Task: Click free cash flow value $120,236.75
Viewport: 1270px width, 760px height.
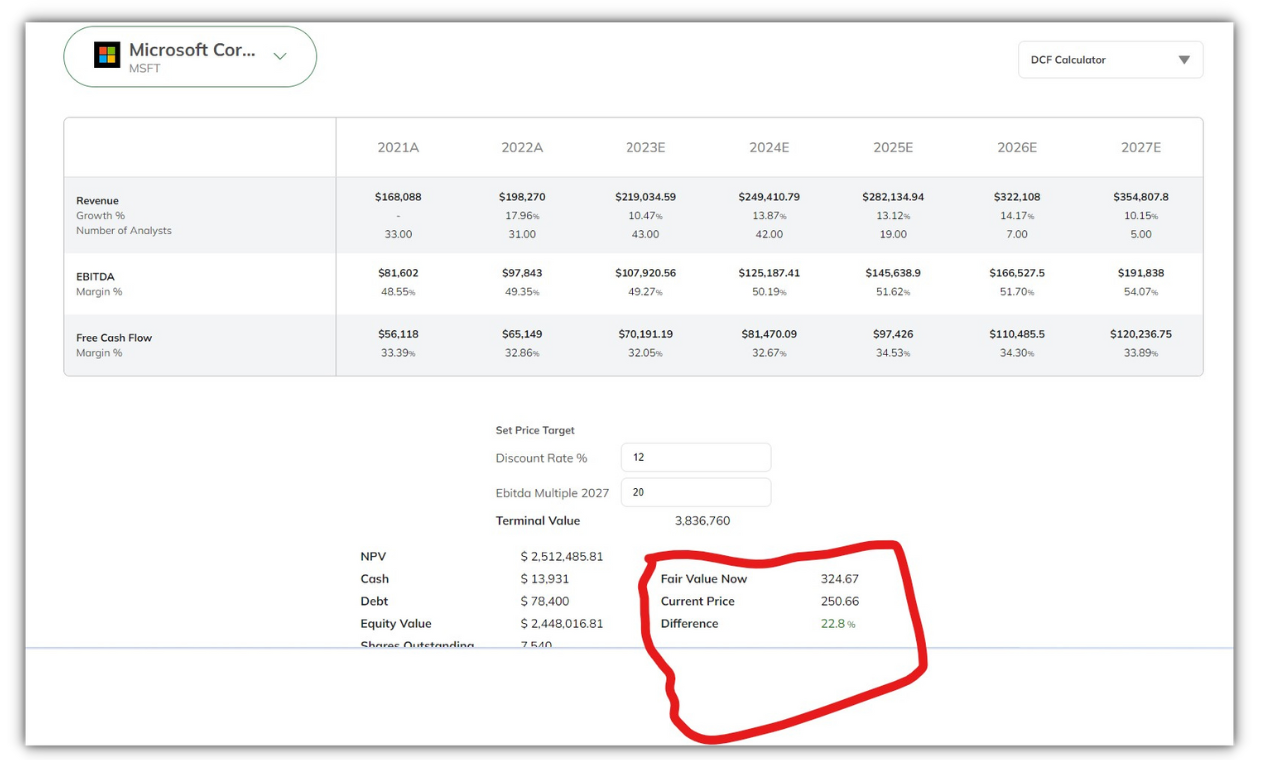Action: coord(1141,334)
